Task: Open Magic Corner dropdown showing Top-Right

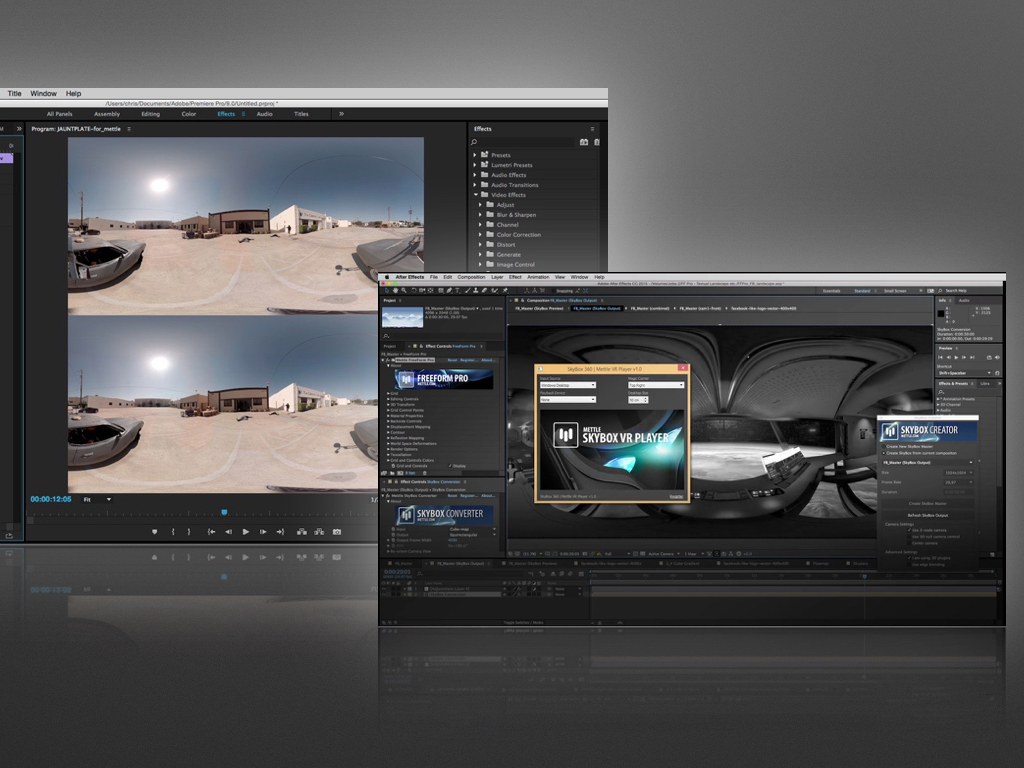Action: tap(656, 385)
